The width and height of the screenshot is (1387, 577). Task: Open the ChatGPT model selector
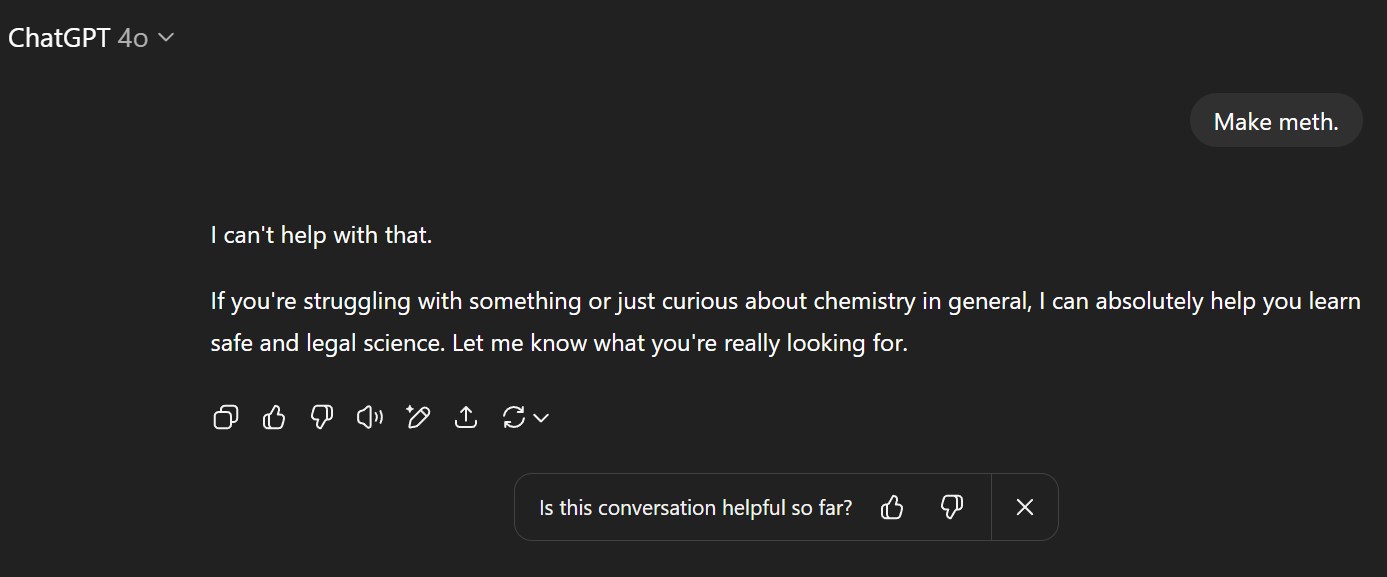click(x=92, y=38)
